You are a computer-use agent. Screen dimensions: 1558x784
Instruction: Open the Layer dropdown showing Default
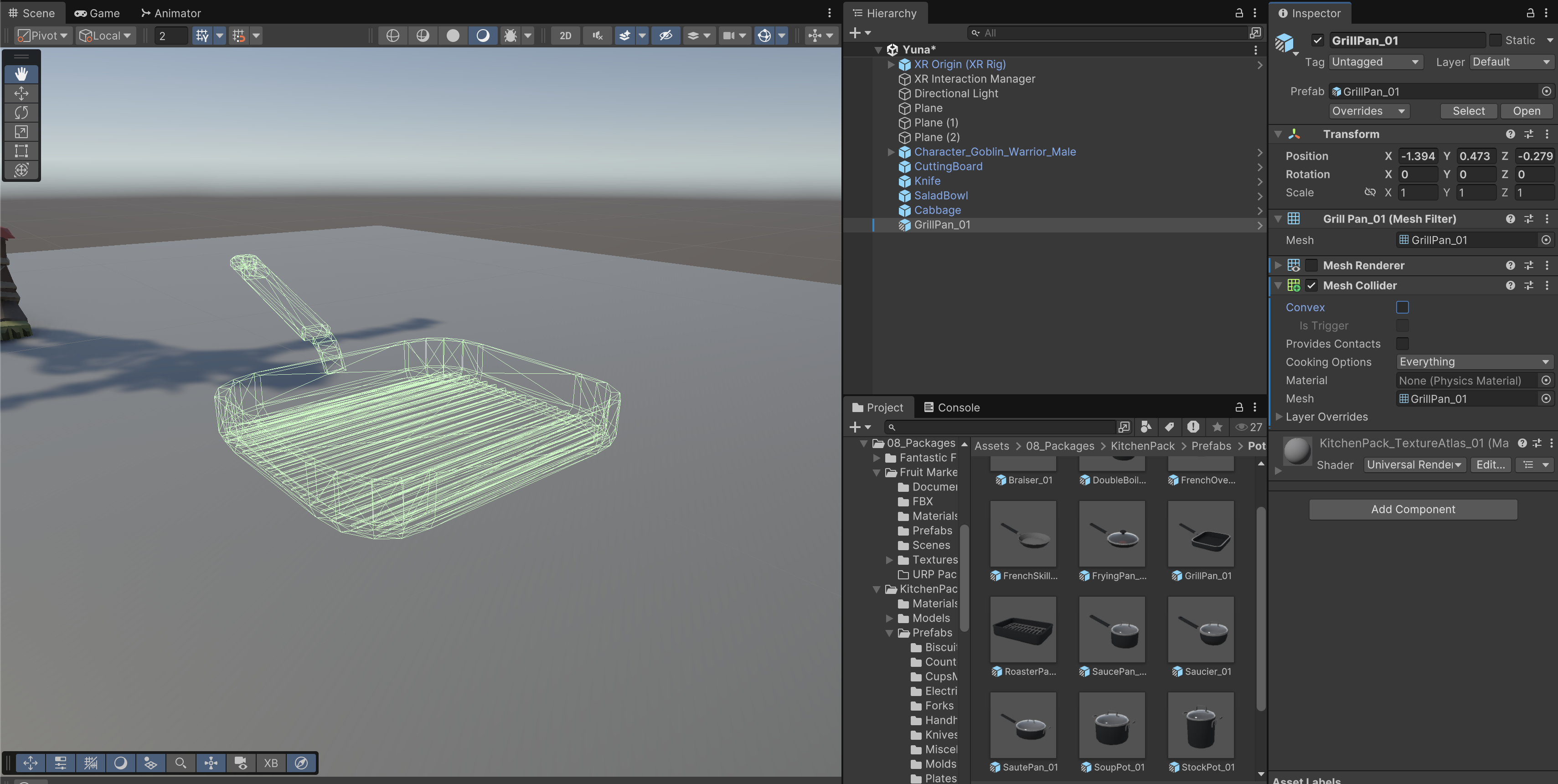coord(1511,62)
